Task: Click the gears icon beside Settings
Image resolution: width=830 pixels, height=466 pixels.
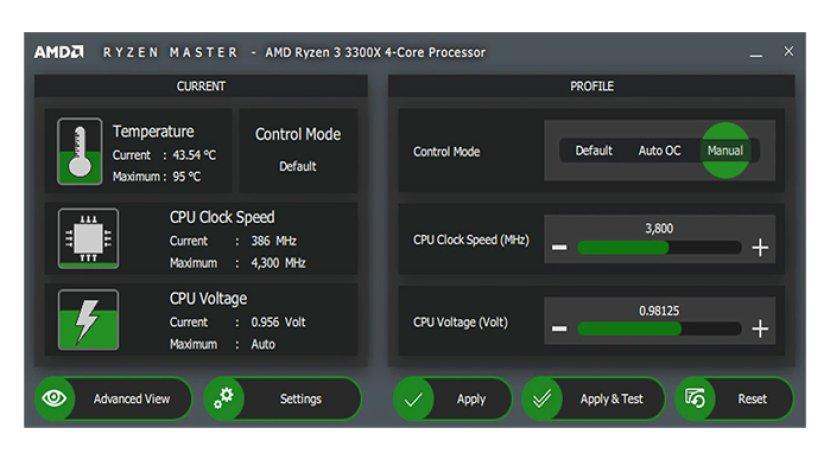Action: coord(223,398)
